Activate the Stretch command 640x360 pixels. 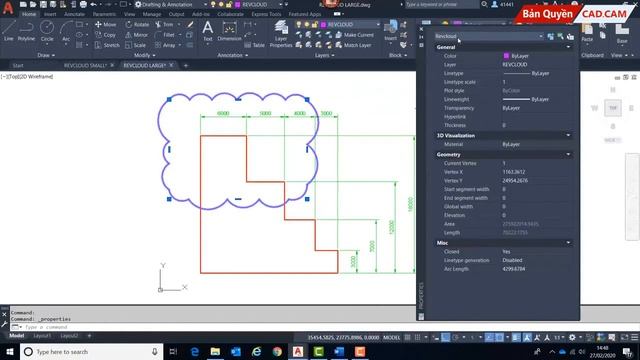click(107, 45)
